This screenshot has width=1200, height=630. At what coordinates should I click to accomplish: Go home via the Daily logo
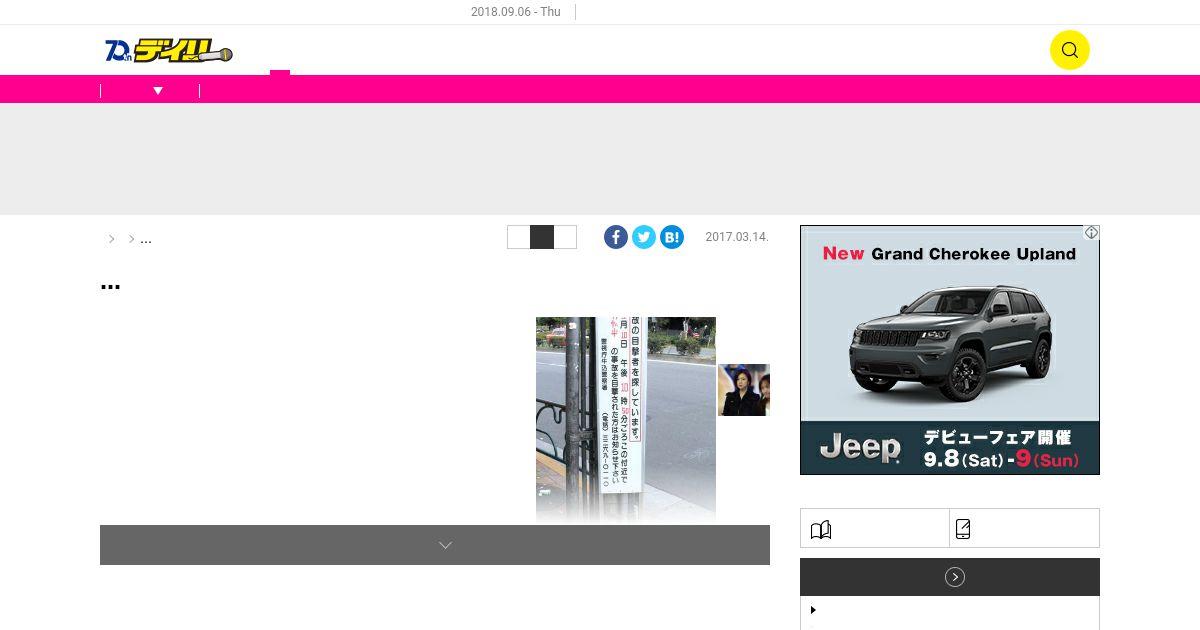(x=168, y=50)
